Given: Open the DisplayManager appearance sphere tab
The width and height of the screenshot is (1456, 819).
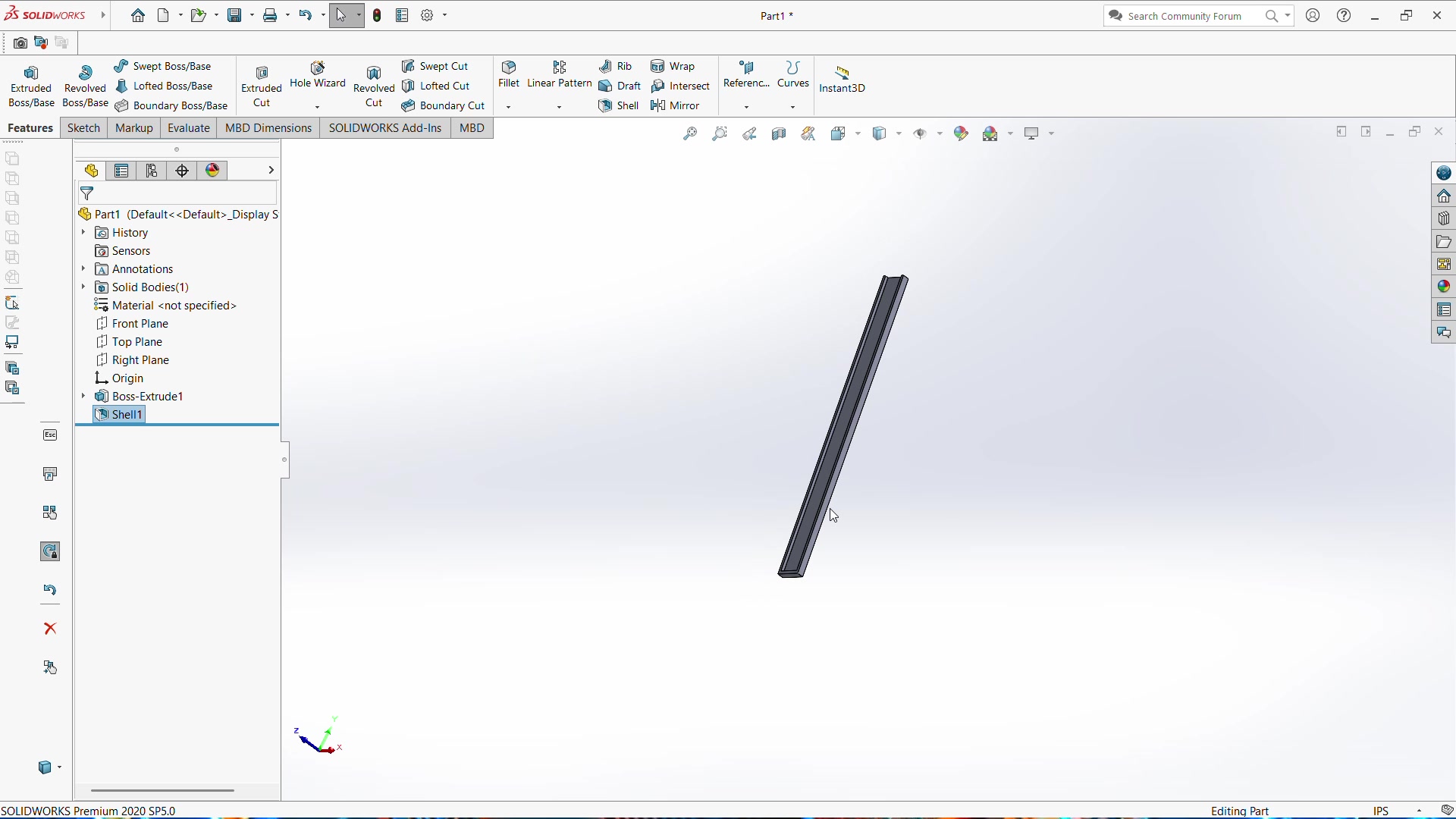Looking at the screenshot, I should tap(213, 171).
